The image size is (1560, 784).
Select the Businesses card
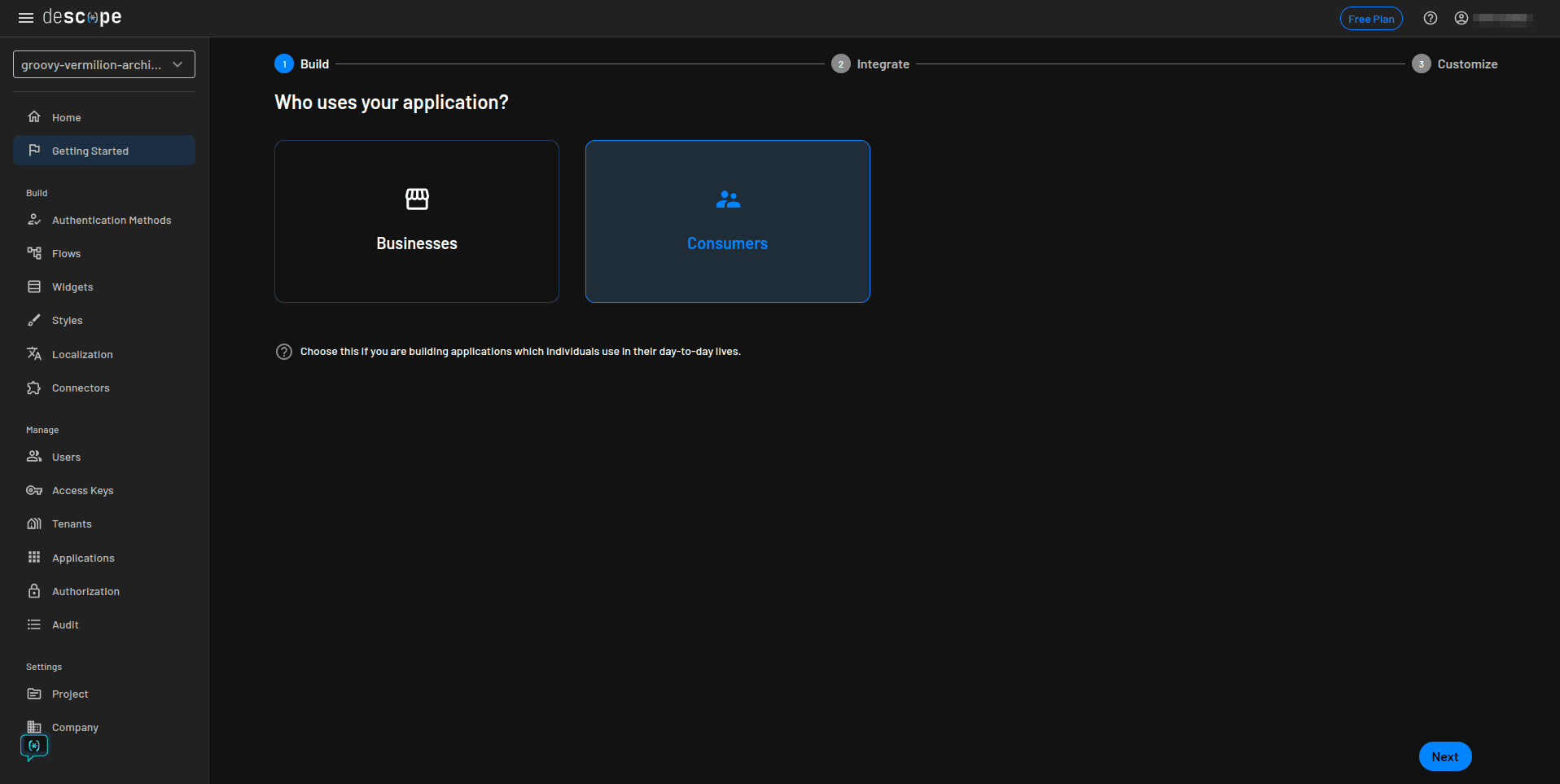(416, 221)
